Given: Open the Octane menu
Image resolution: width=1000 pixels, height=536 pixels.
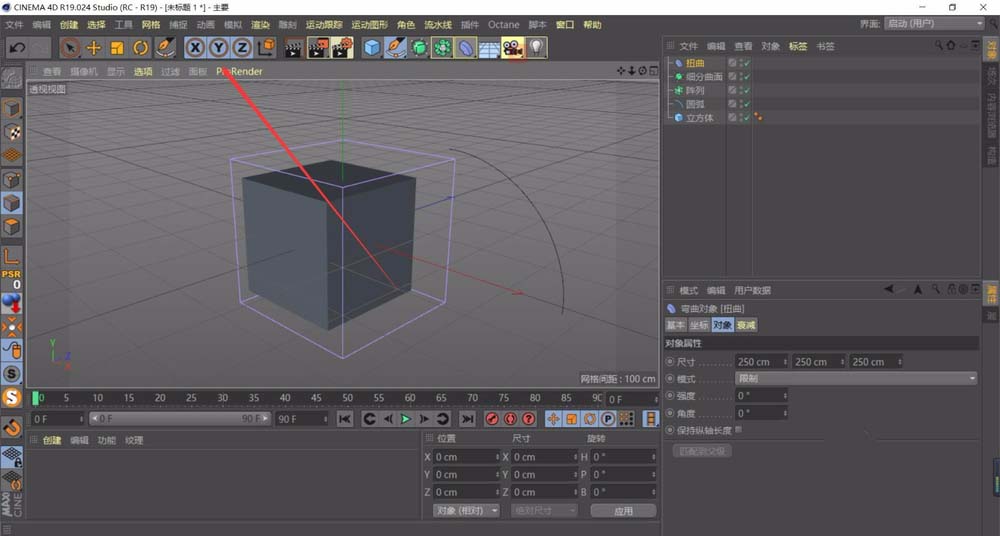Looking at the screenshot, I should [504, 25].
